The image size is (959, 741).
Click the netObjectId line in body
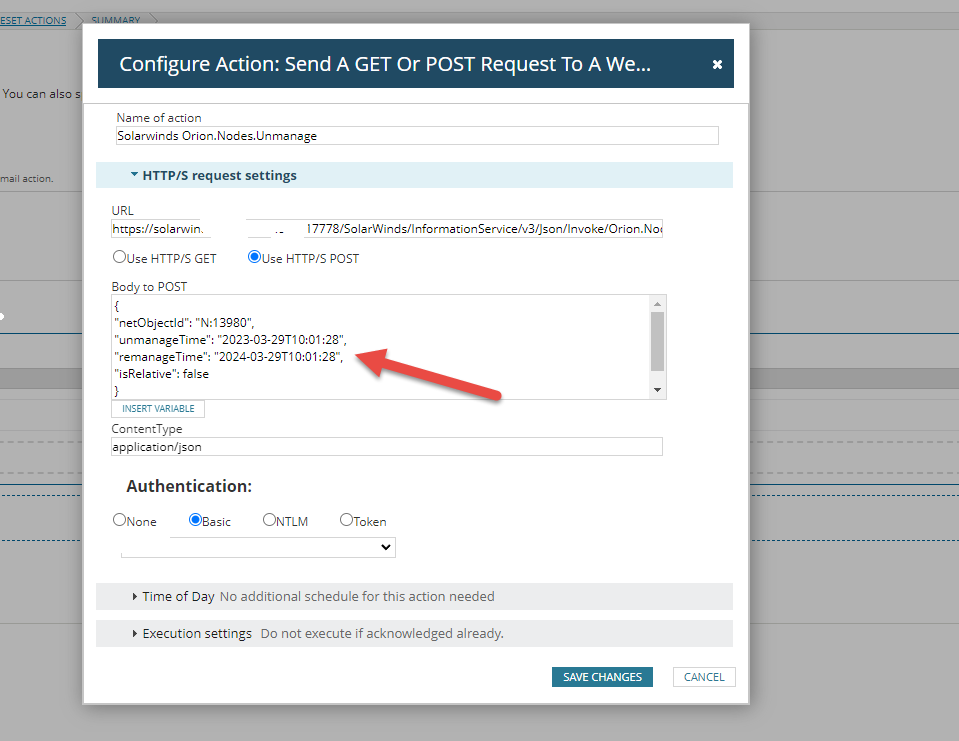click(x=184, y=323)
